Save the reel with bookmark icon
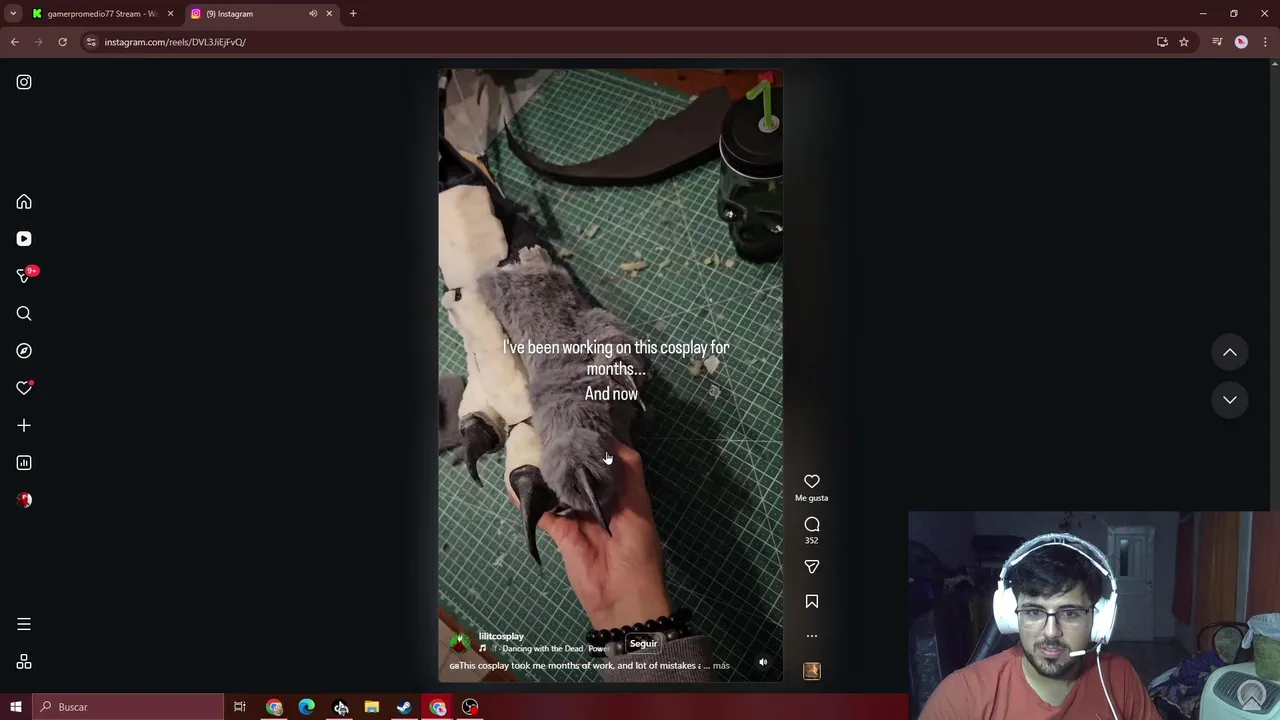 pyautogui.click(x=812, y=601)
